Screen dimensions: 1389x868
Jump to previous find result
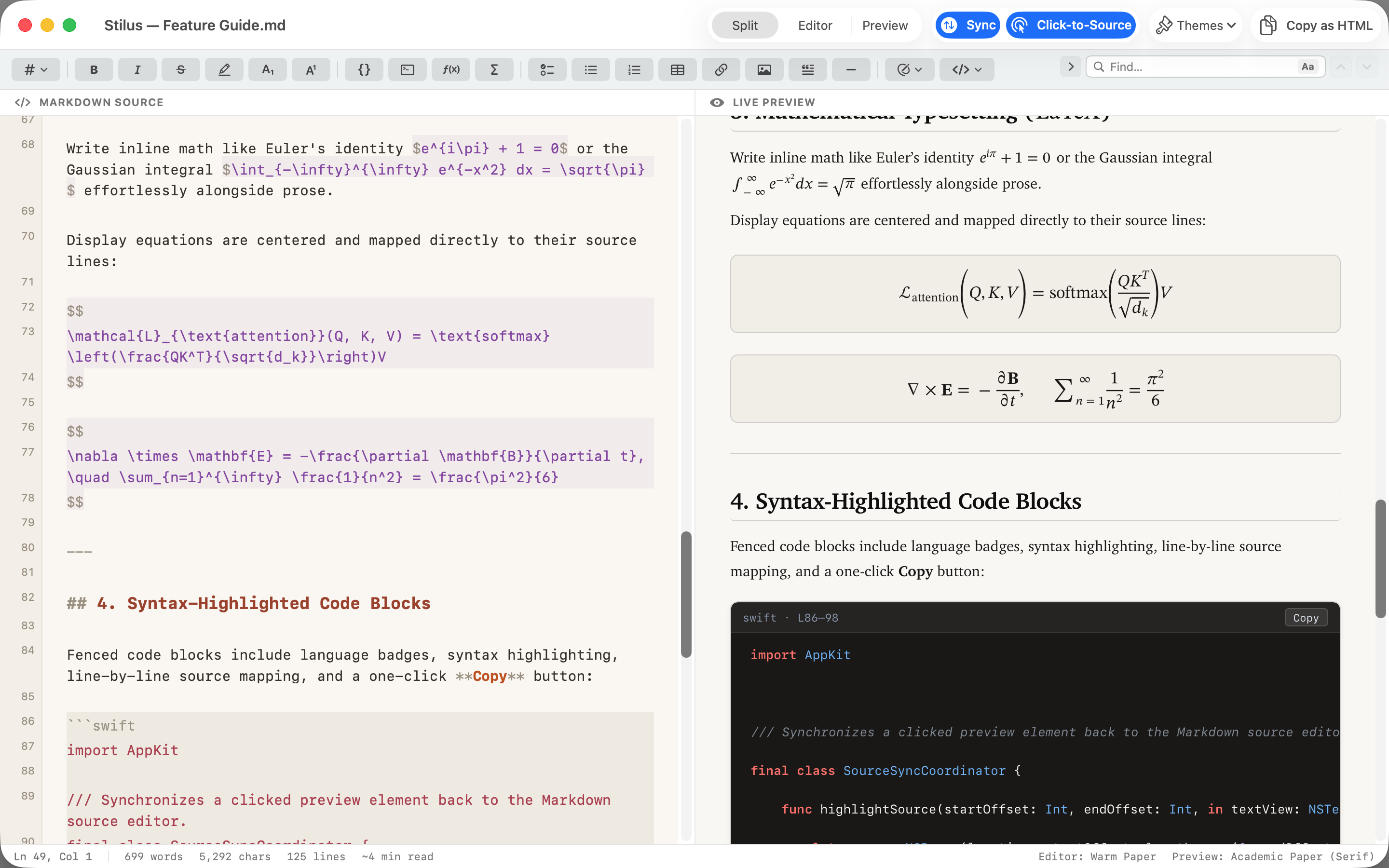tap(1341, 67)
